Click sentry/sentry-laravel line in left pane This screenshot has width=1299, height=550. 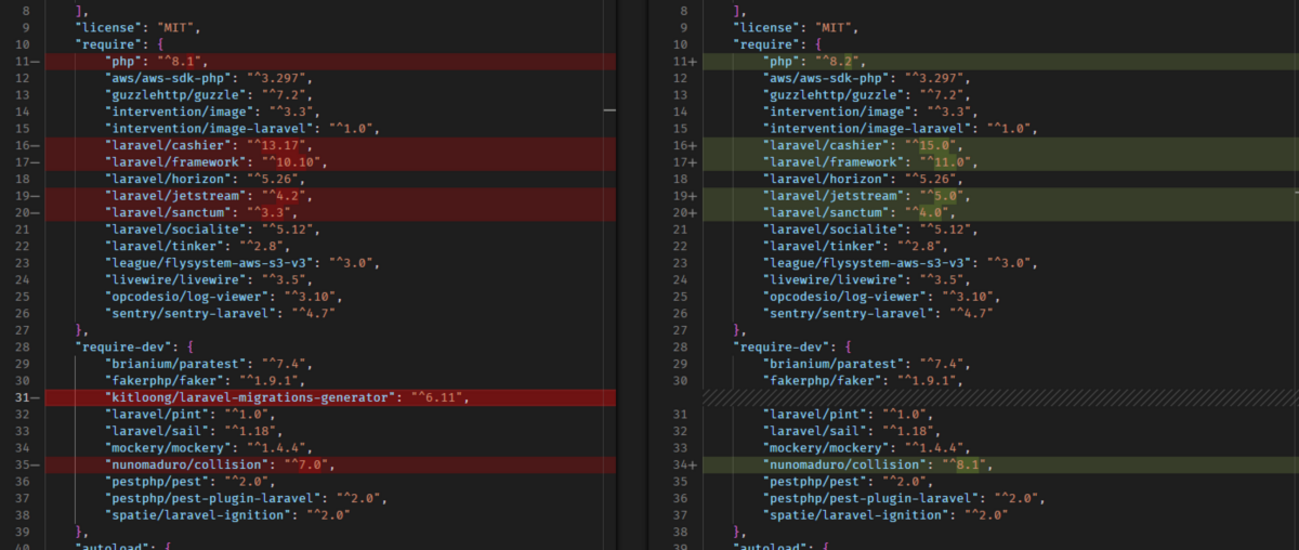coord(219,313)
